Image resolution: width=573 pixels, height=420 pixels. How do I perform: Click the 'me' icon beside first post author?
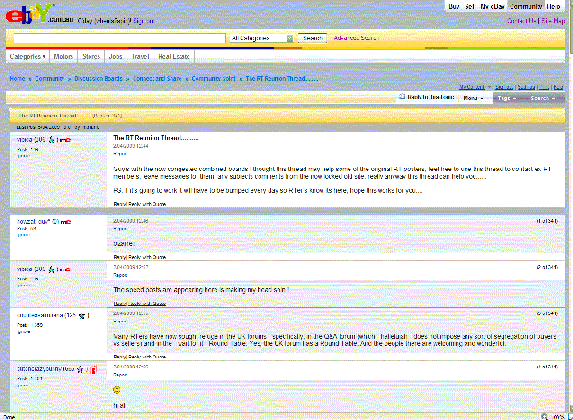[x=64, y=140]
